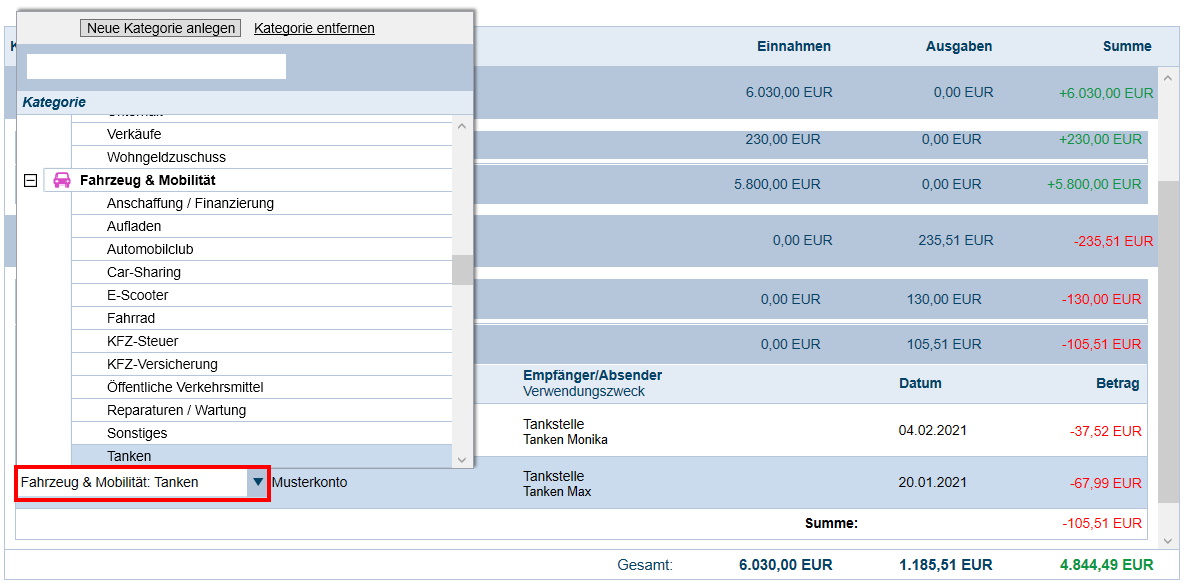Click the 235,51 EUR Ausgaben value

tap(956, 240)
